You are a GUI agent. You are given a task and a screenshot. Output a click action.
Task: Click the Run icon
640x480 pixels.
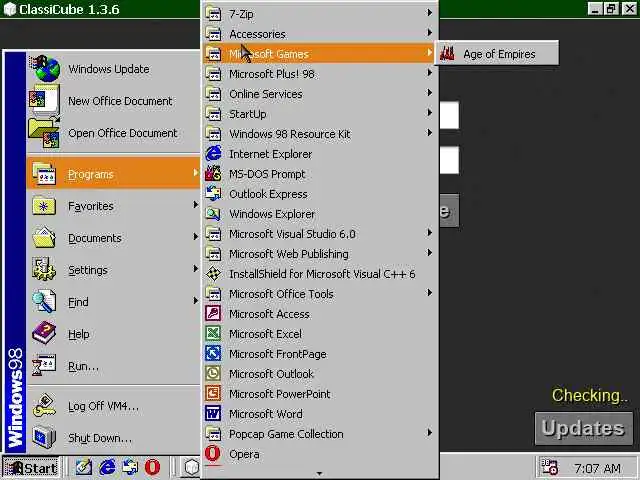[44, 365]
